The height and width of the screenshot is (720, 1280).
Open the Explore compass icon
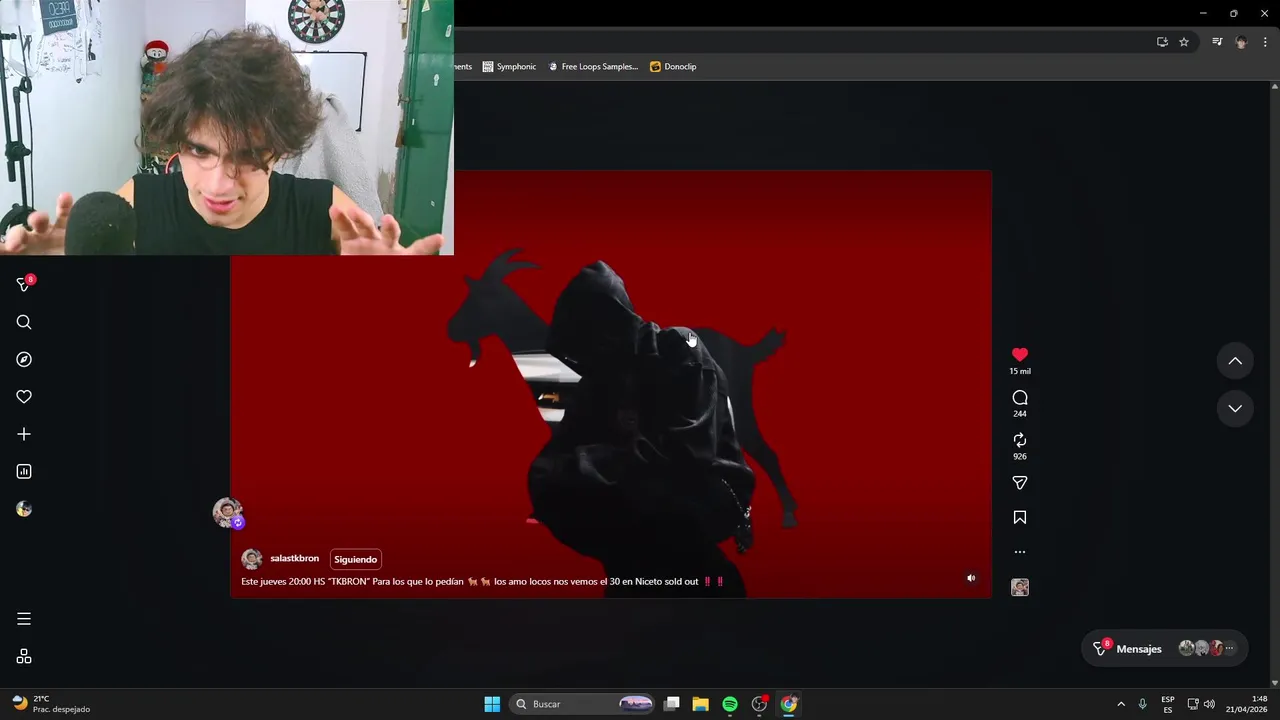24,359
